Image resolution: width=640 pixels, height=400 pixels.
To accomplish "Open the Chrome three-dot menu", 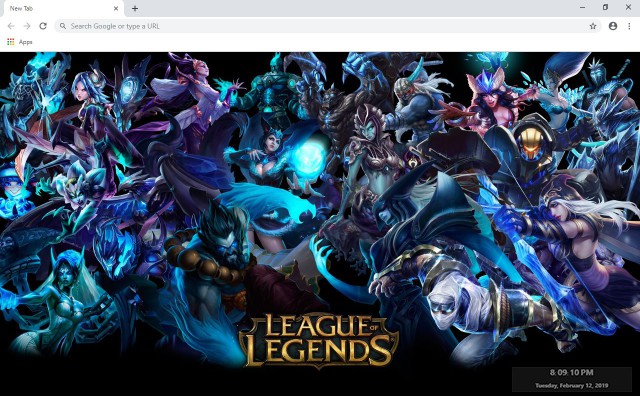I will pyautogui.click(x=629, y=26).
